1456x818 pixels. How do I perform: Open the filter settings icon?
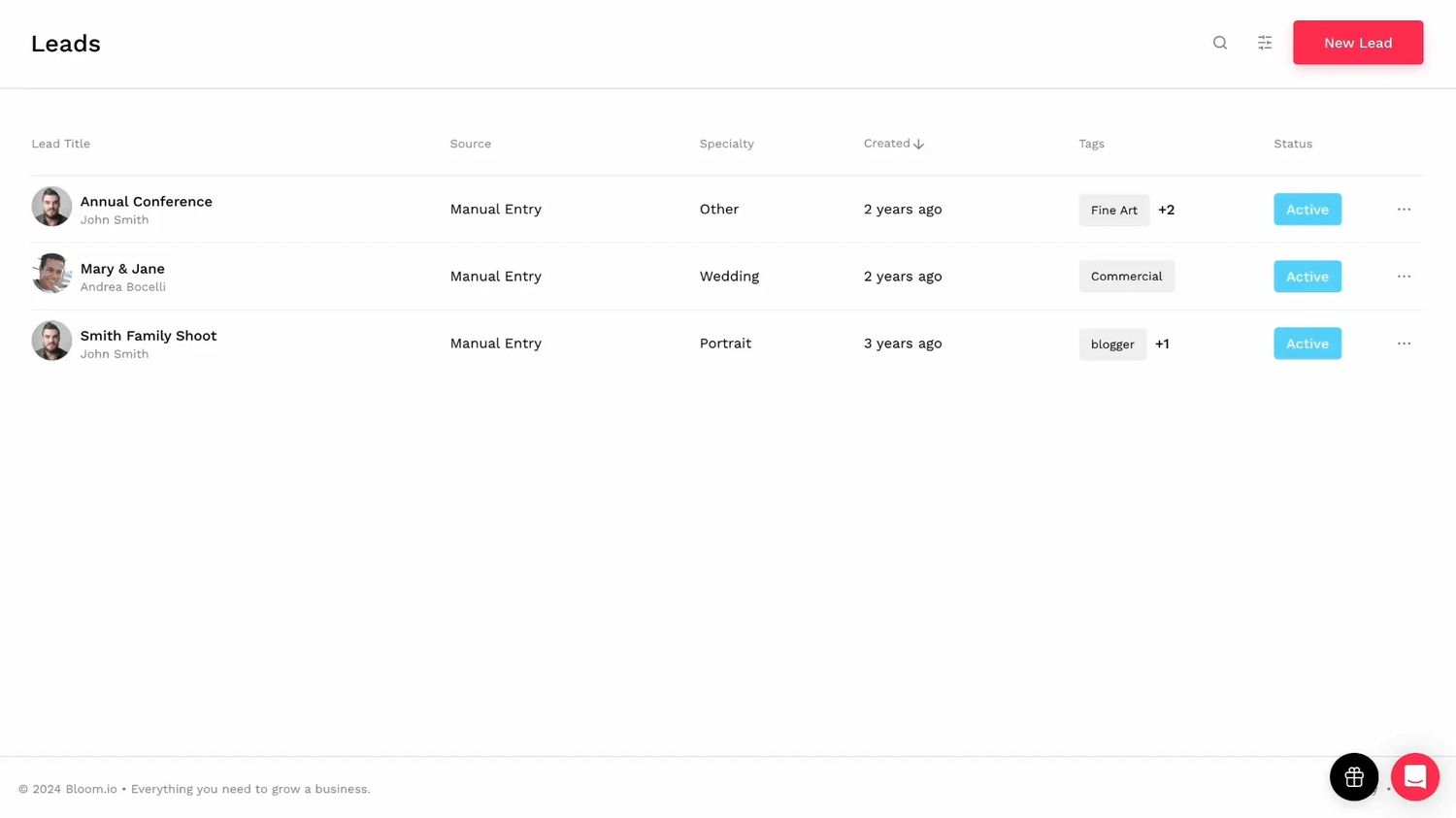tap(1264, 43)
